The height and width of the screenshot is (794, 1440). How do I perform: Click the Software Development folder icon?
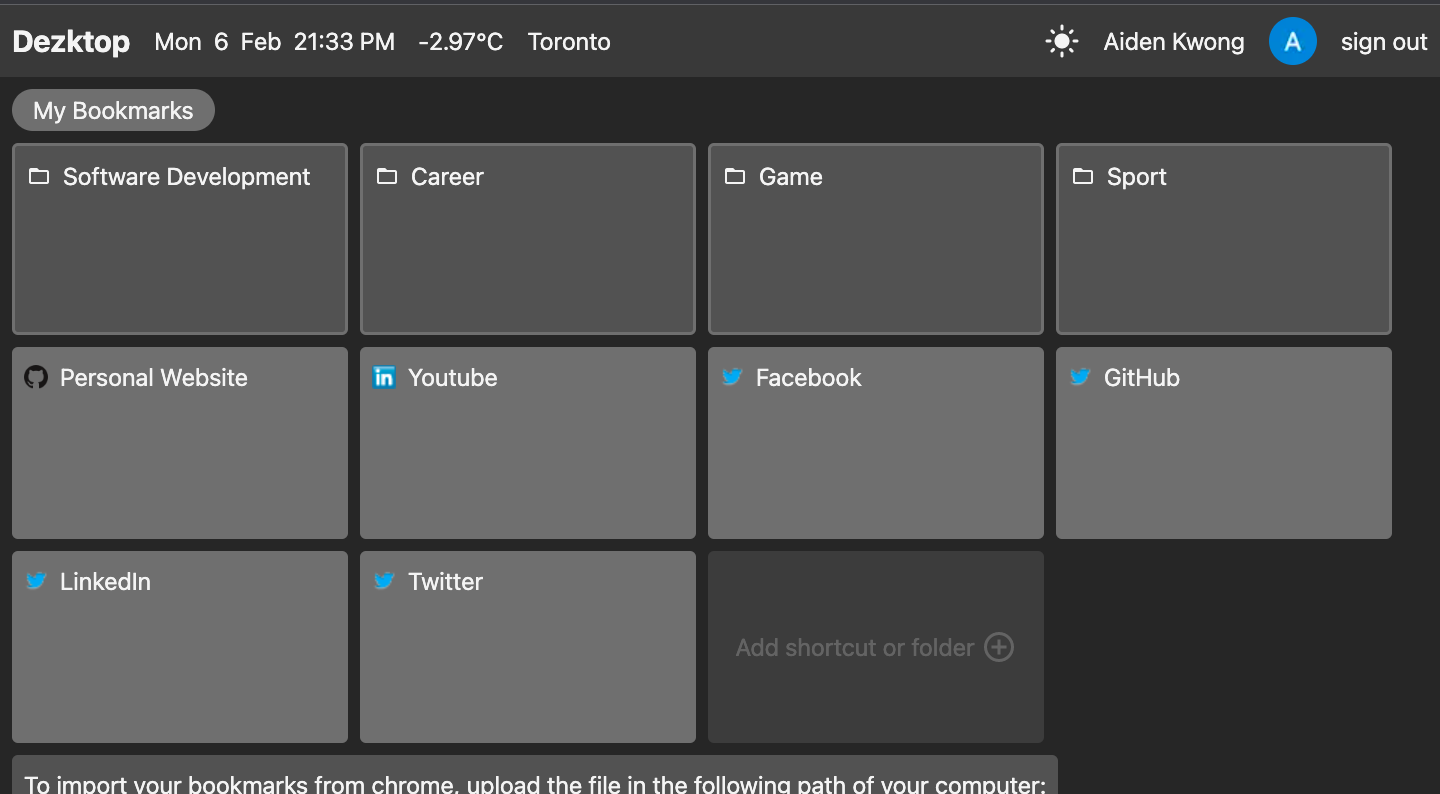coord(39,177)
